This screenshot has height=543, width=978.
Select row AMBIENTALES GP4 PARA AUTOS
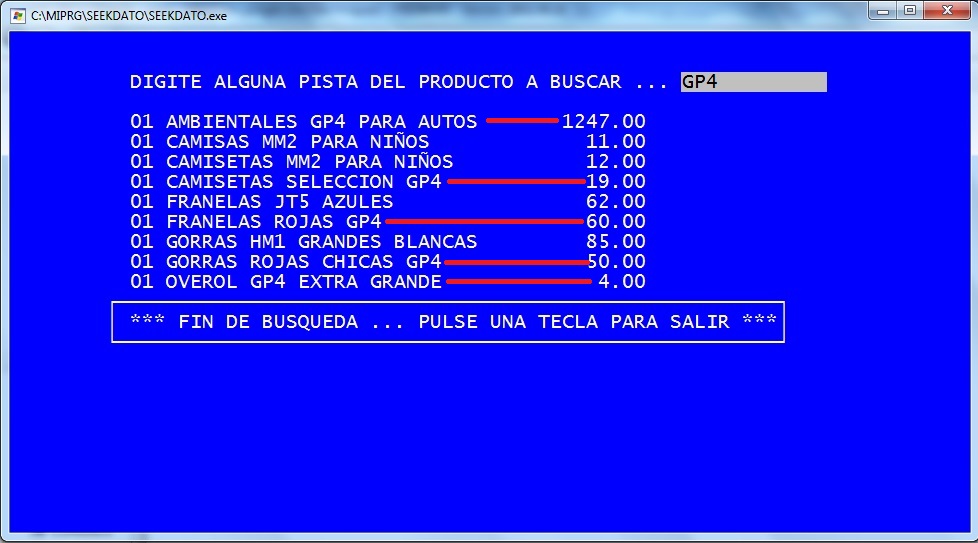coord(388,122)
